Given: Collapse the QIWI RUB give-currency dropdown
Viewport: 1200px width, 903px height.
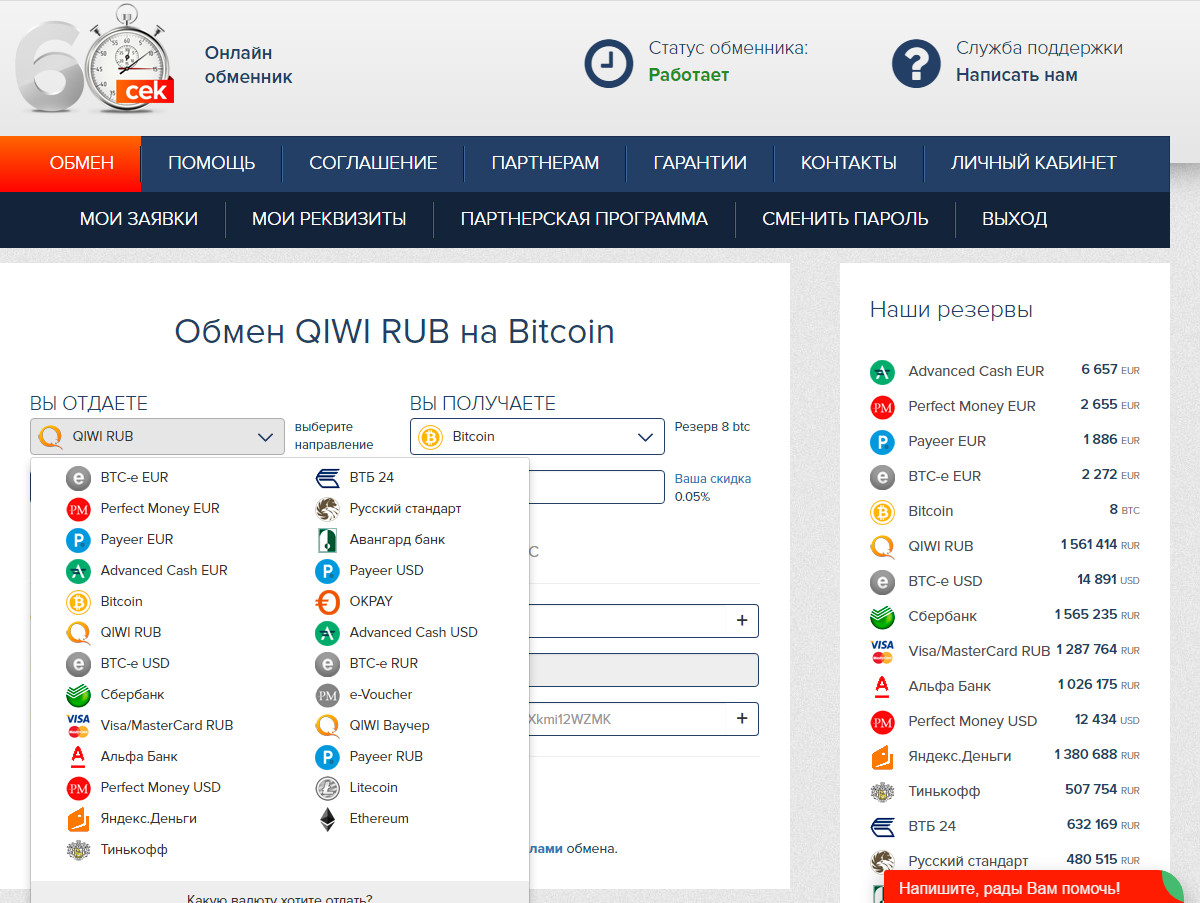Looking at the screenshot, I should [x=157, y=436].
